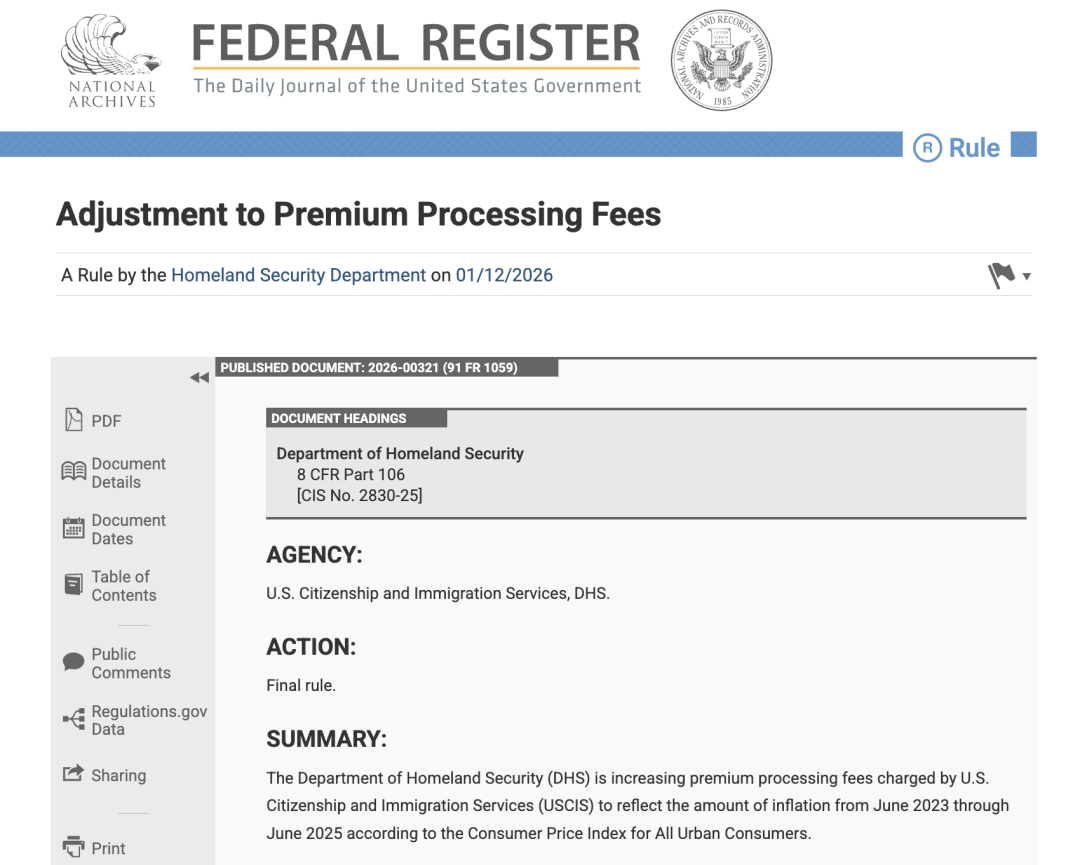
Task: Open the Homeland Security Department link
Action: (x=298, y=275)
